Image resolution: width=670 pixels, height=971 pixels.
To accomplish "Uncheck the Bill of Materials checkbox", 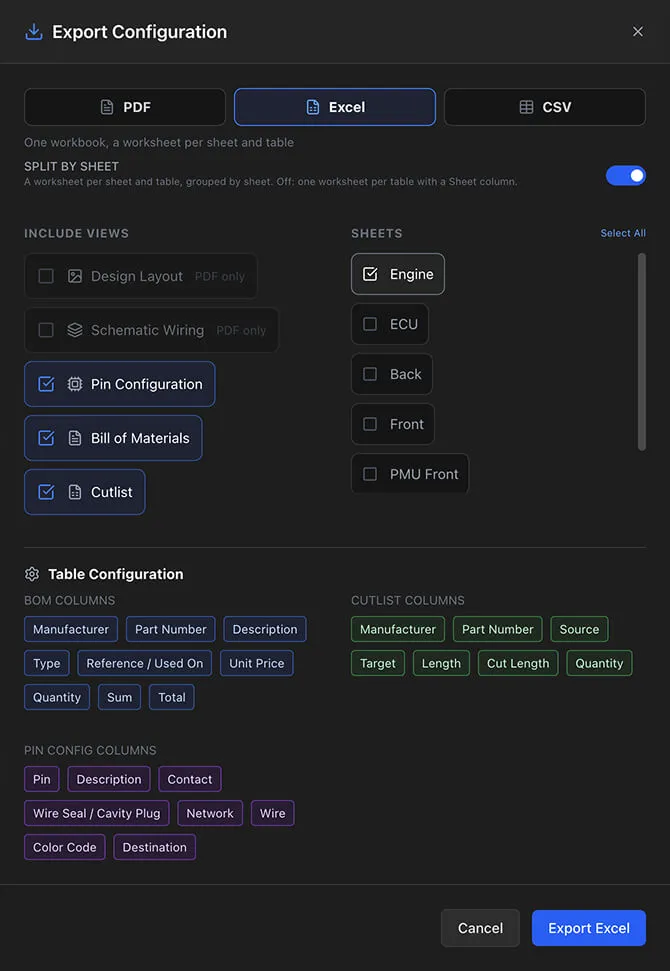I will [x=46, y=438].
